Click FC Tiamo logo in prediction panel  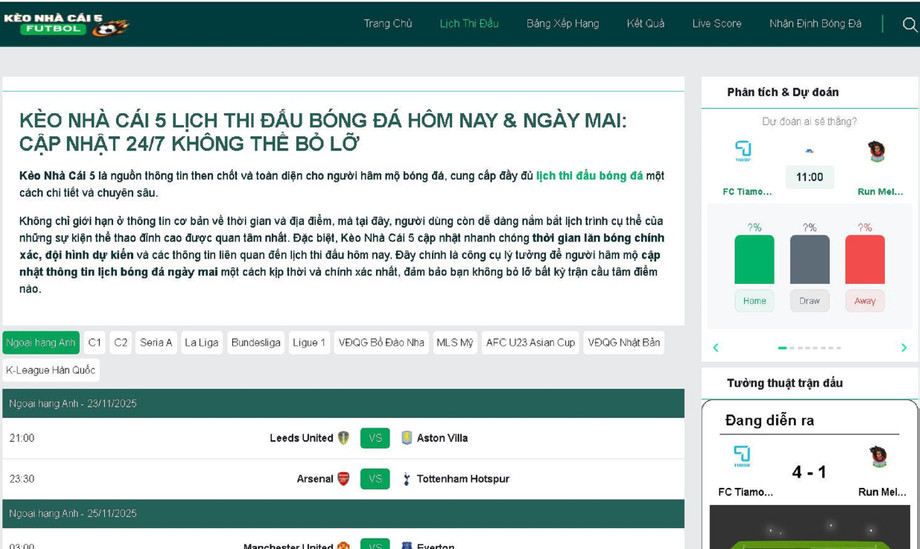[x=743, y=151]
